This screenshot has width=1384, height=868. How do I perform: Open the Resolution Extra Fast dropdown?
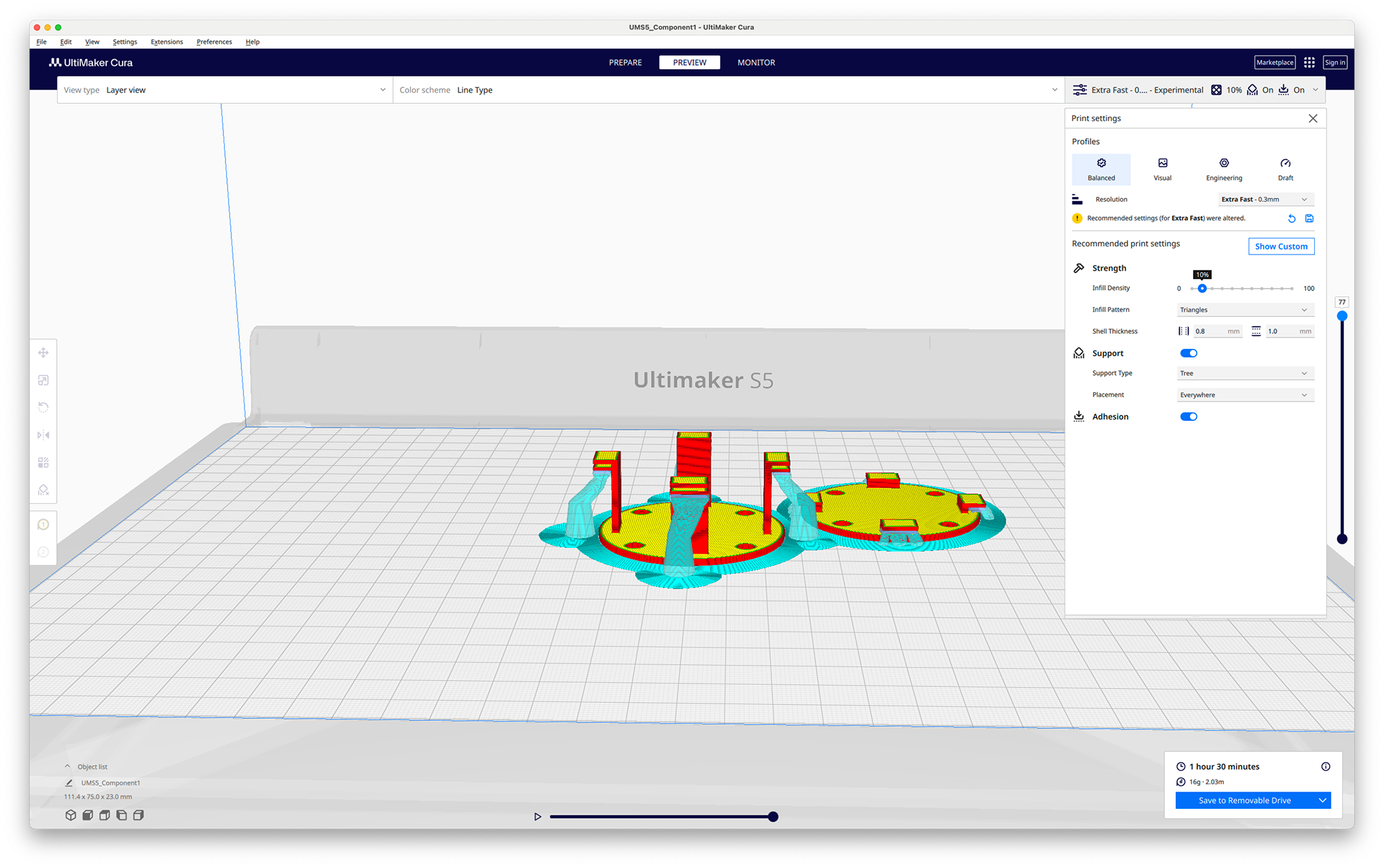click(x=1266, y=200)
